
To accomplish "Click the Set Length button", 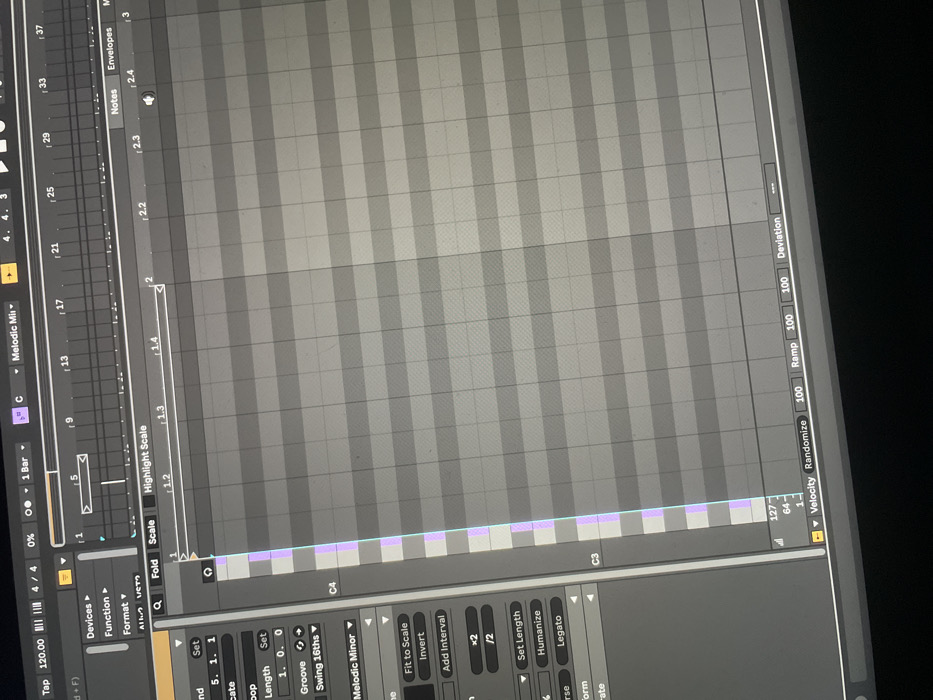I will 519,636.
